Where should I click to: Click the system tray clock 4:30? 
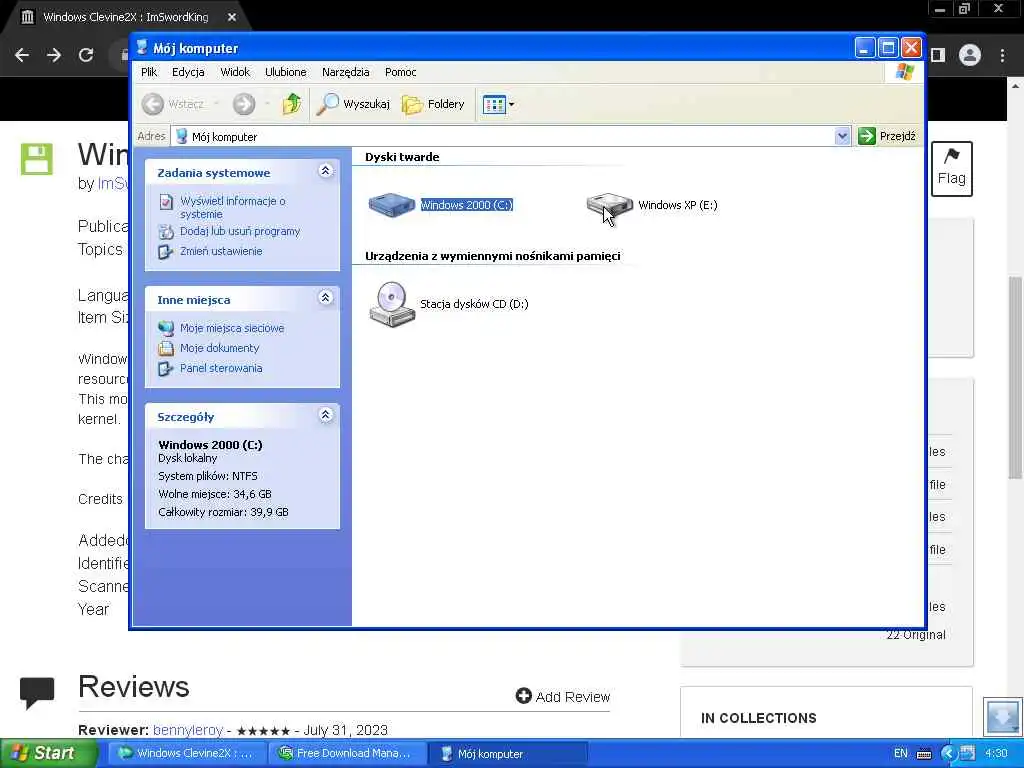[x=996, y=753]
